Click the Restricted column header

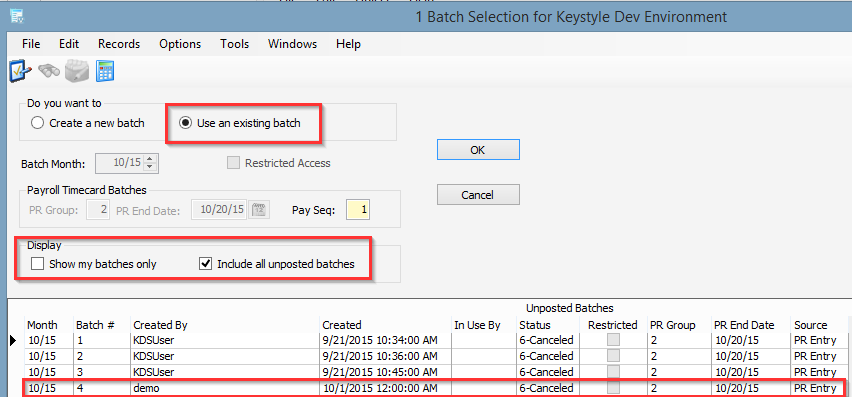point(612,325)
